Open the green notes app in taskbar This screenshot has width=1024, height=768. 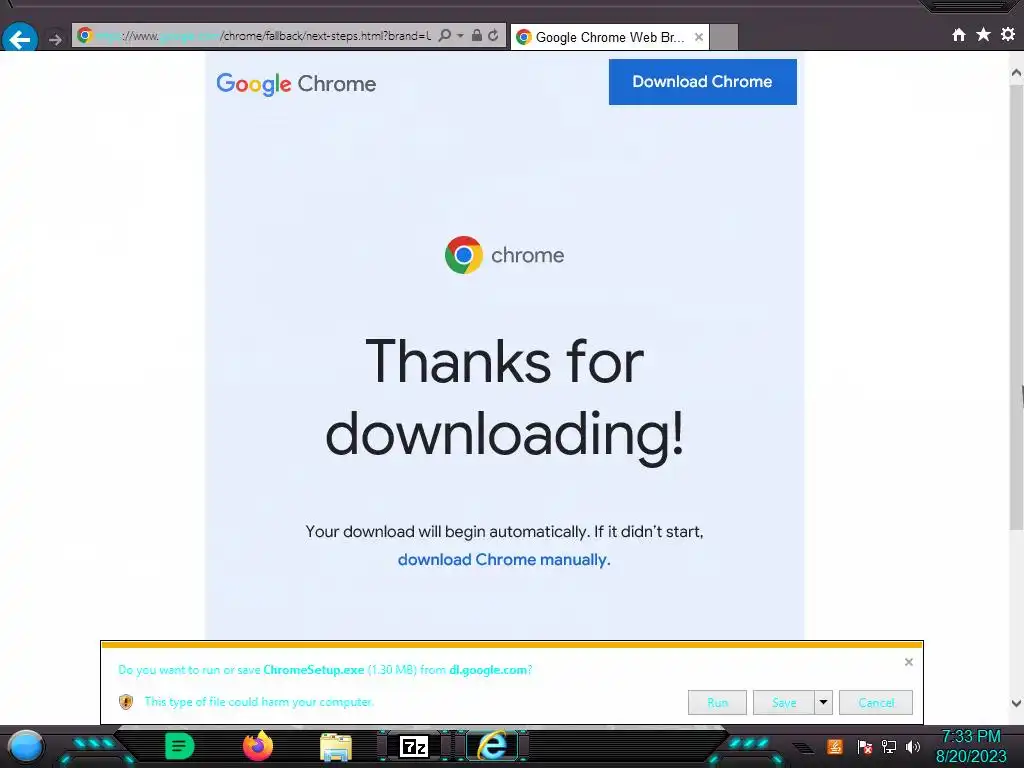(x=180, y=746)
